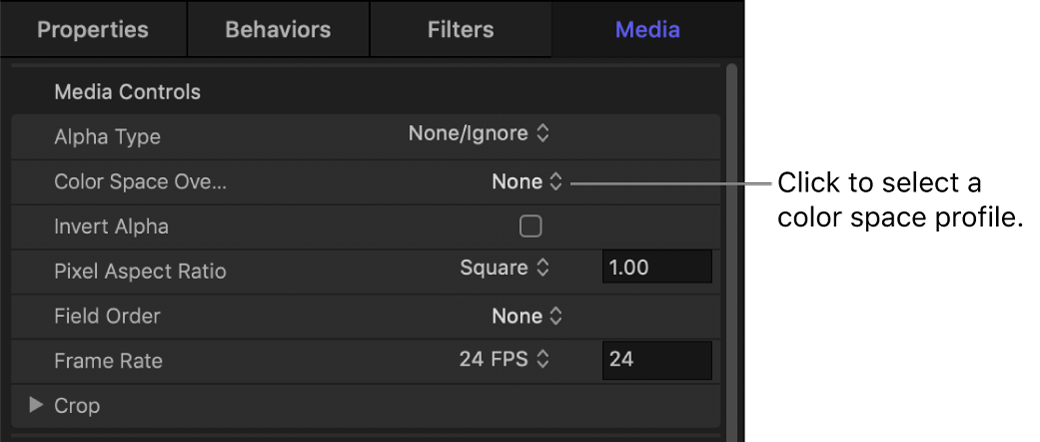This screenshot has width=1040, height=442.
Task: Click the Frame Rate value field
Action: 656,359
